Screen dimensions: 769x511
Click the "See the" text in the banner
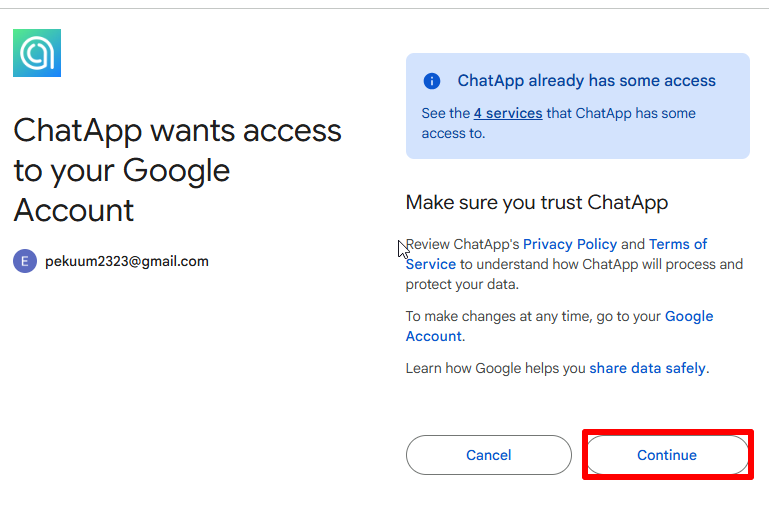click(445, 113)
